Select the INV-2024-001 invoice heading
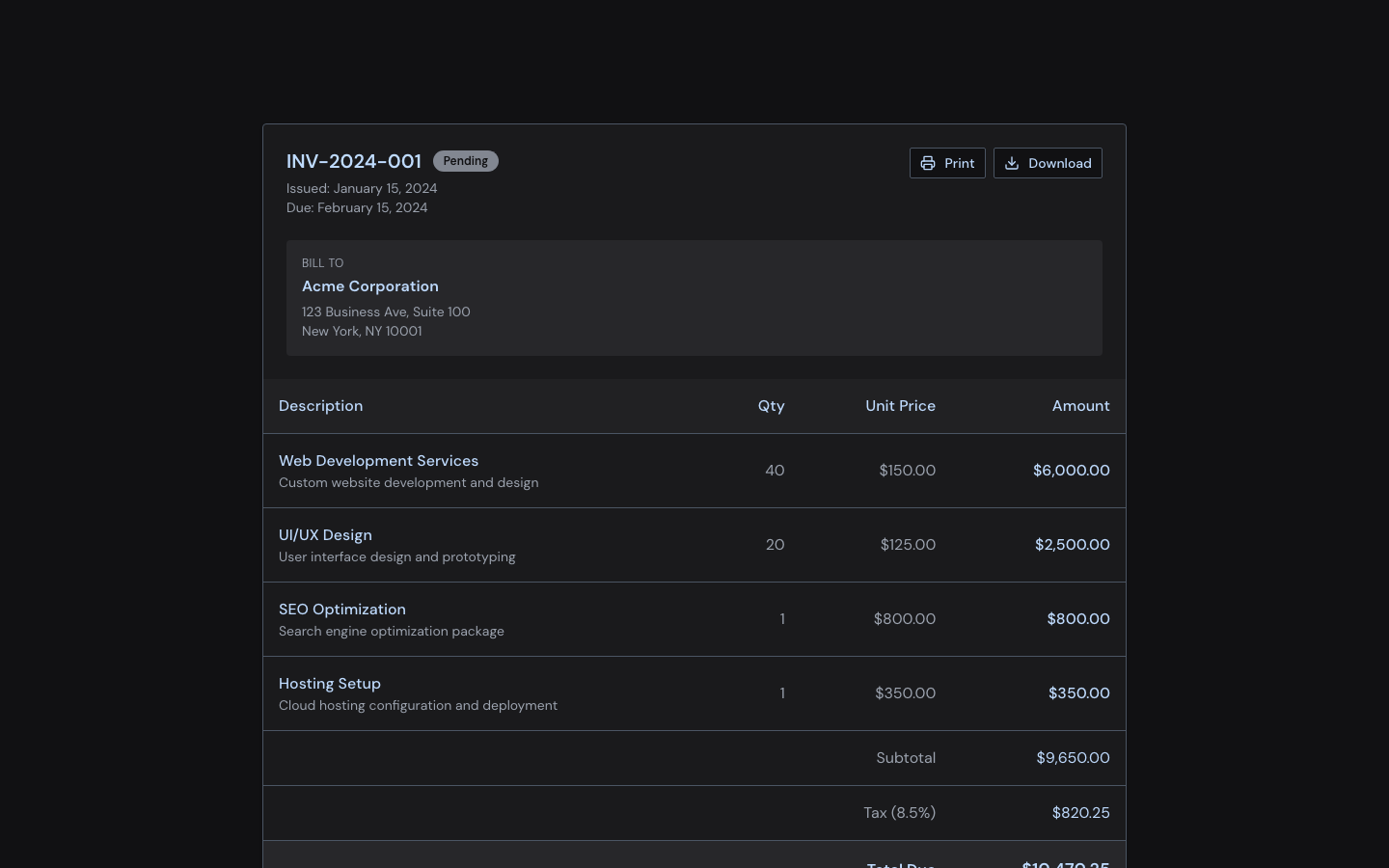Viewport: 1389px width, 868px height. (x=354, y=161)
